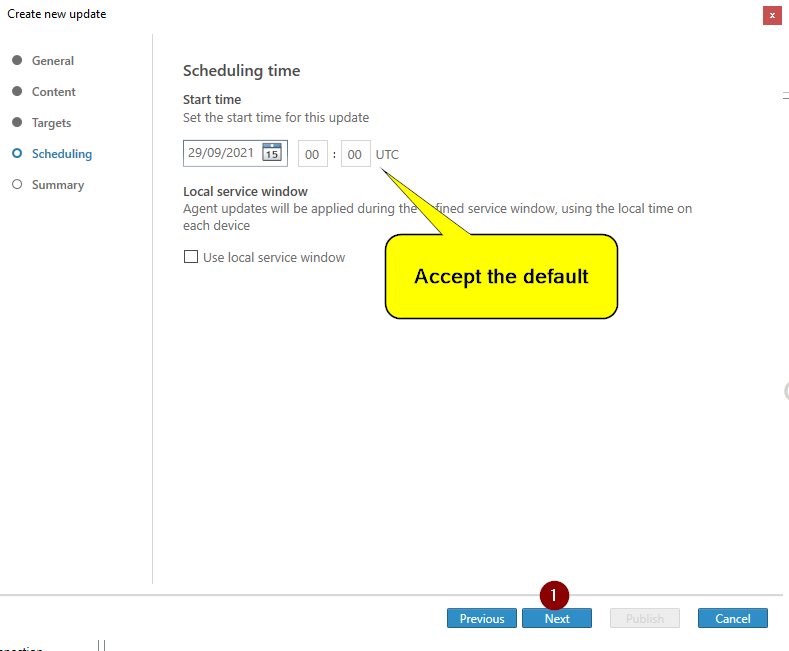Click the Scheduling time heading

pyautogui.click(x=242, y=71)
